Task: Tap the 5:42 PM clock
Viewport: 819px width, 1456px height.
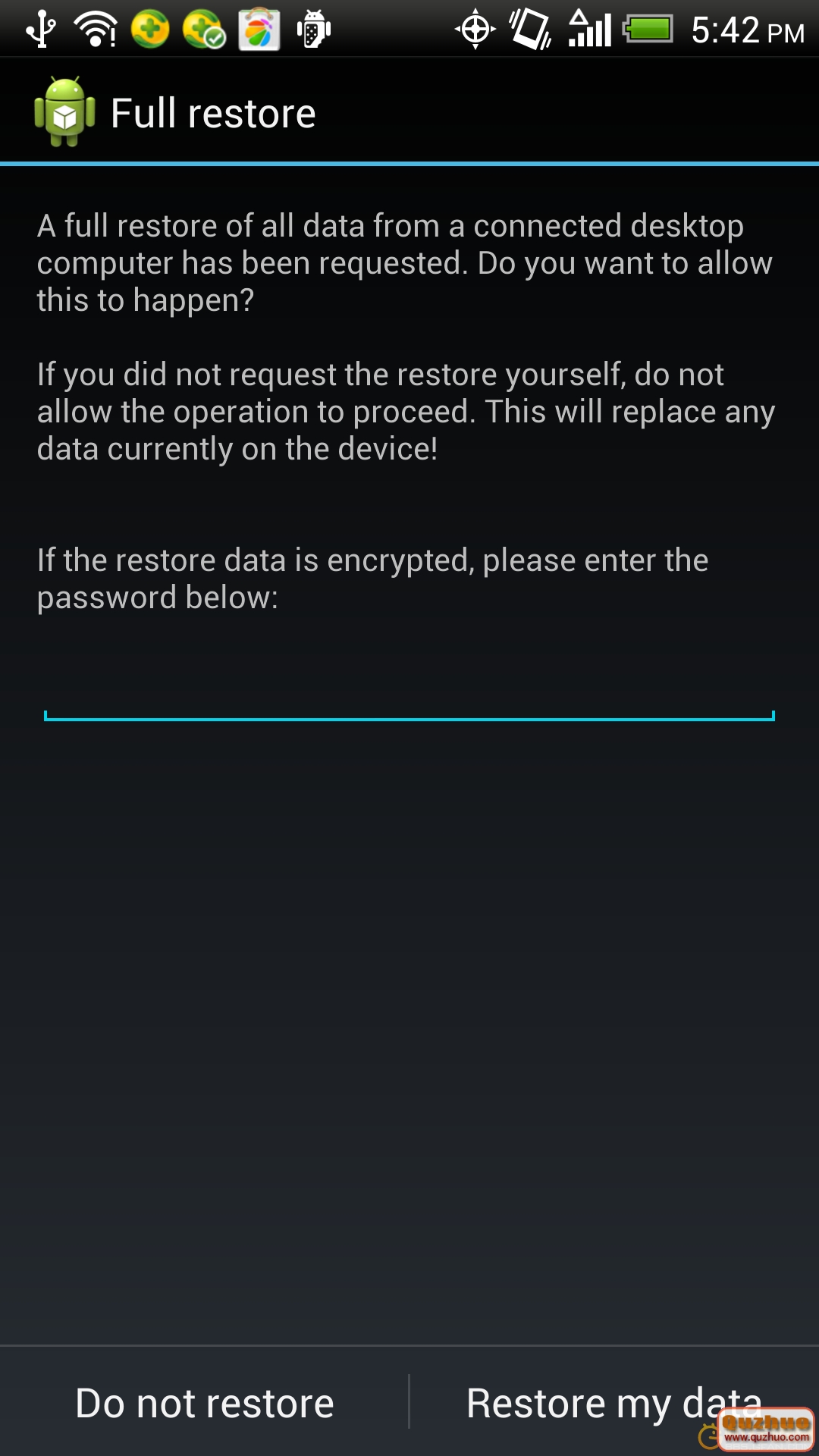Action: tap(748, 30)
